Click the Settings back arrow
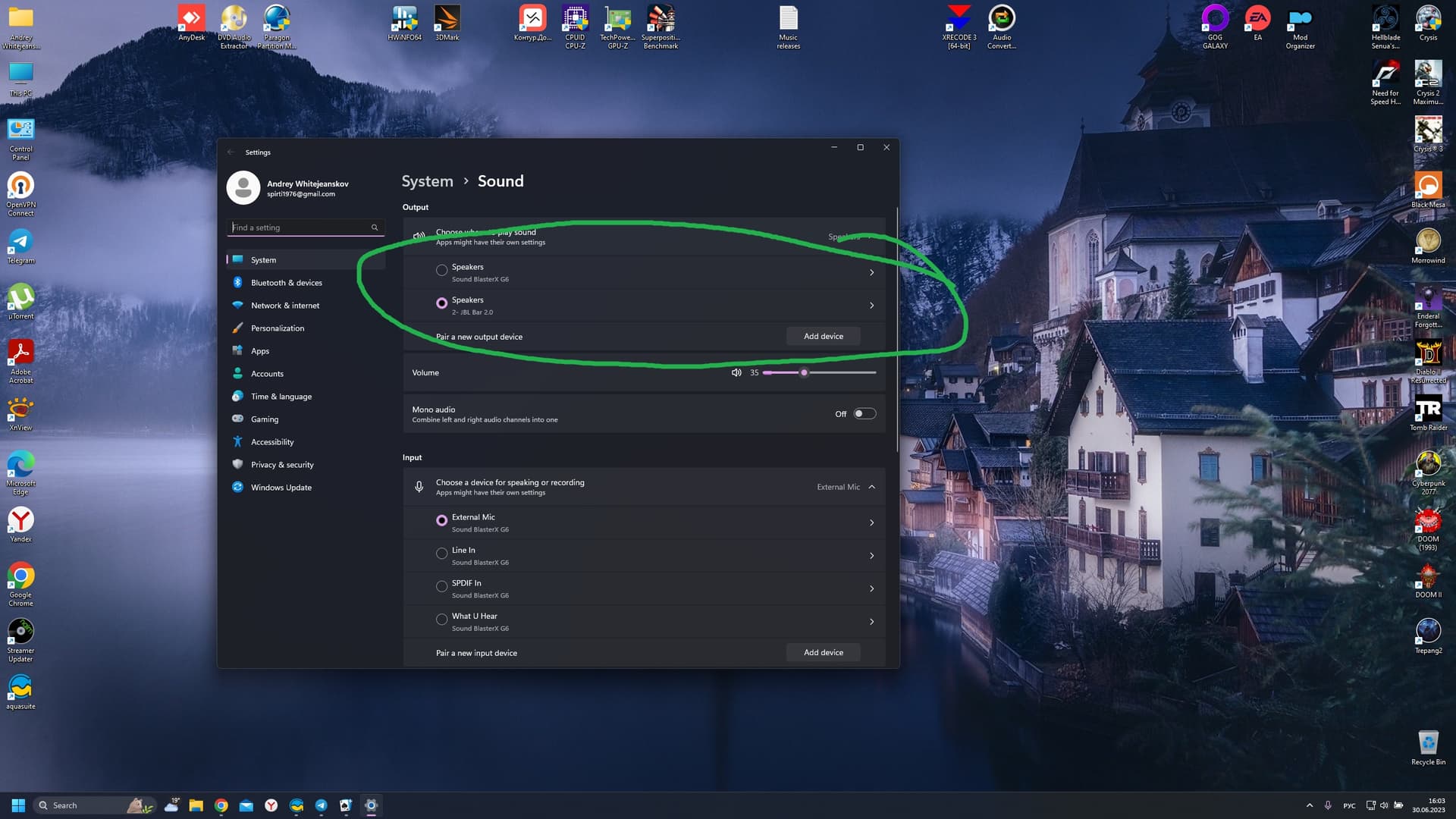Image resolution: width=1456 pixels, height=819 pixels. [x=231, y=152]
